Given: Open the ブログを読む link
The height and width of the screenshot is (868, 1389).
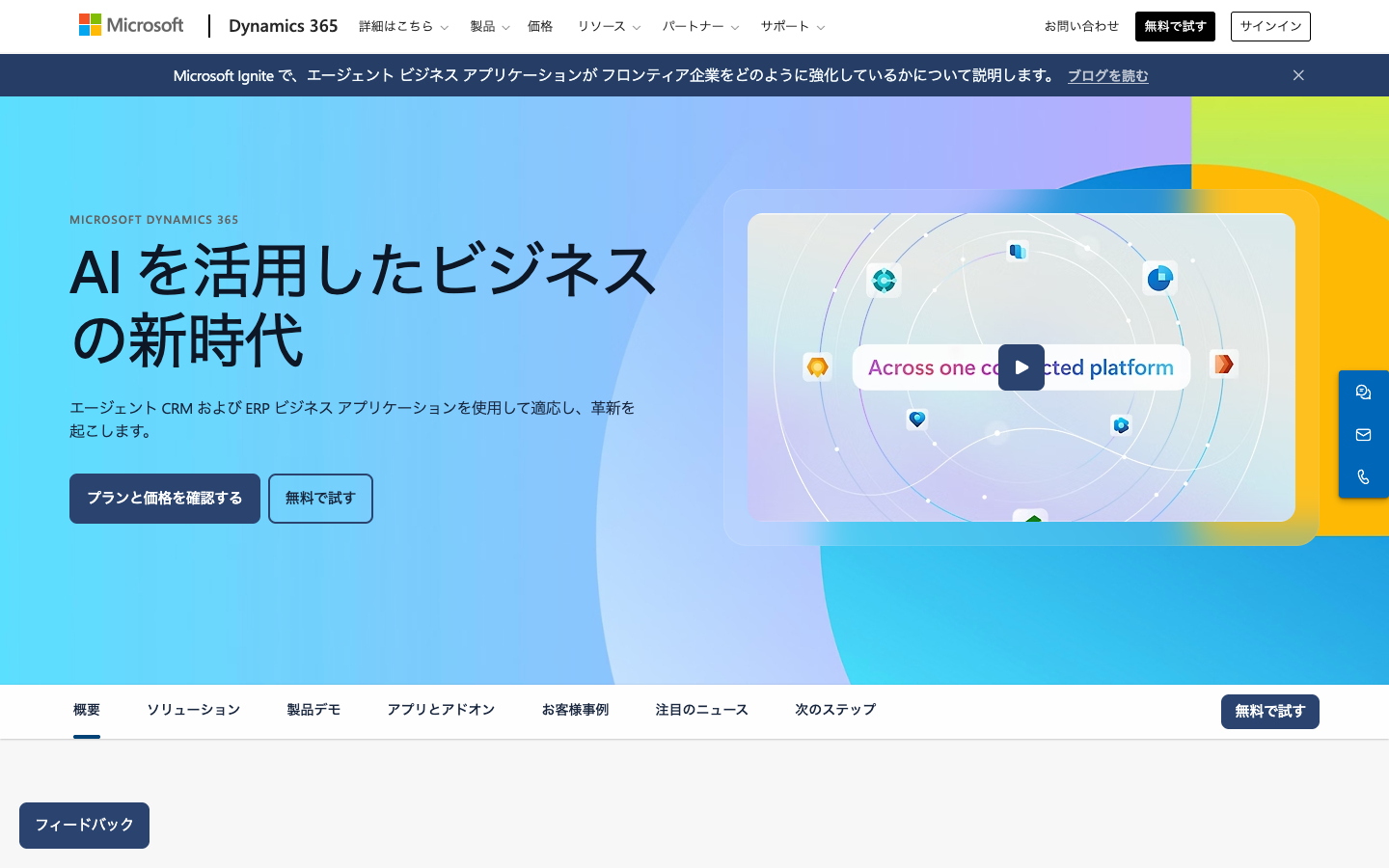Looking at the screenshot, I should (x=1107, y=76).
